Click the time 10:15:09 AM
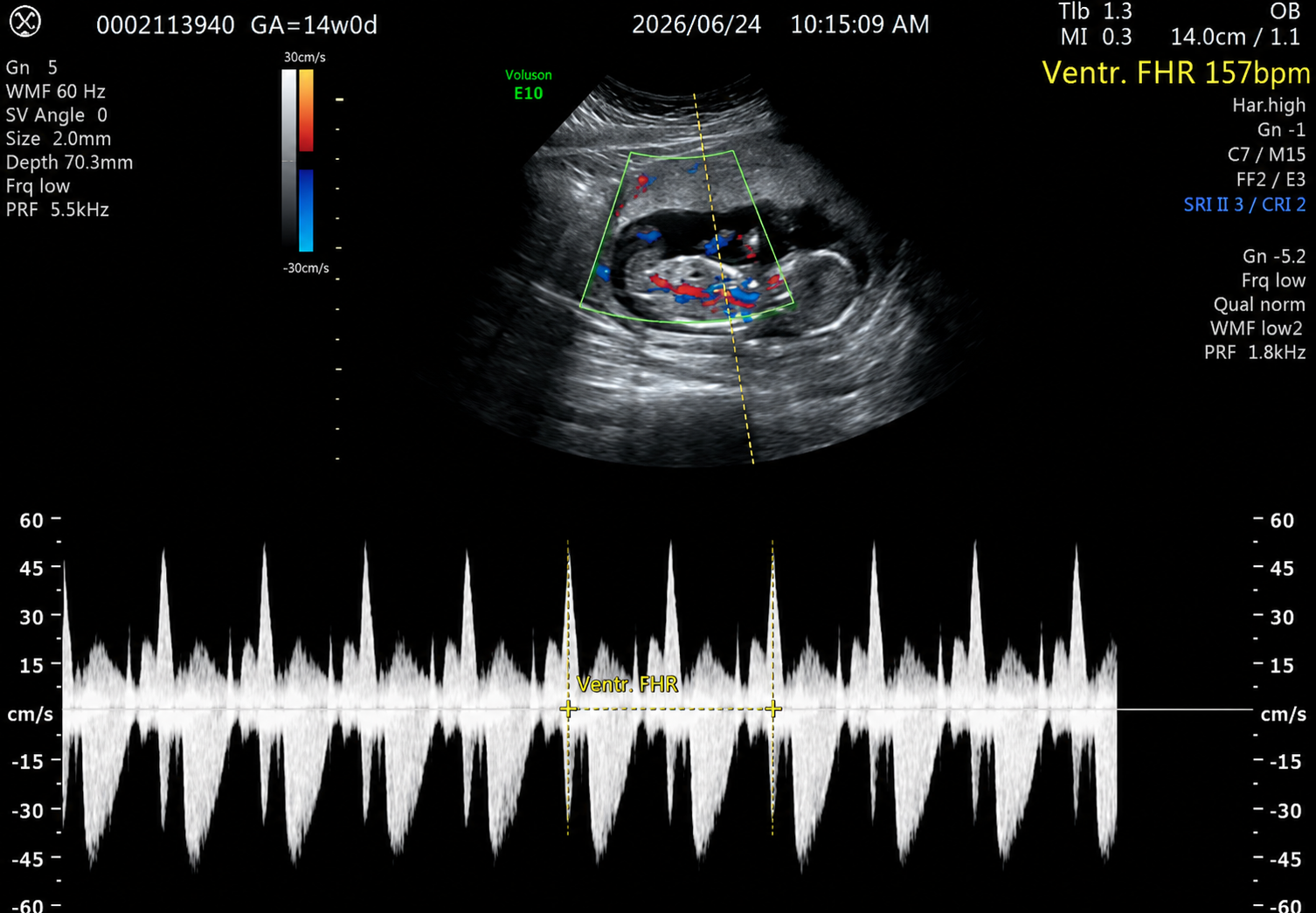Image resolution: width=1316 pixels, height=913 pixels. tap(860, 24)
